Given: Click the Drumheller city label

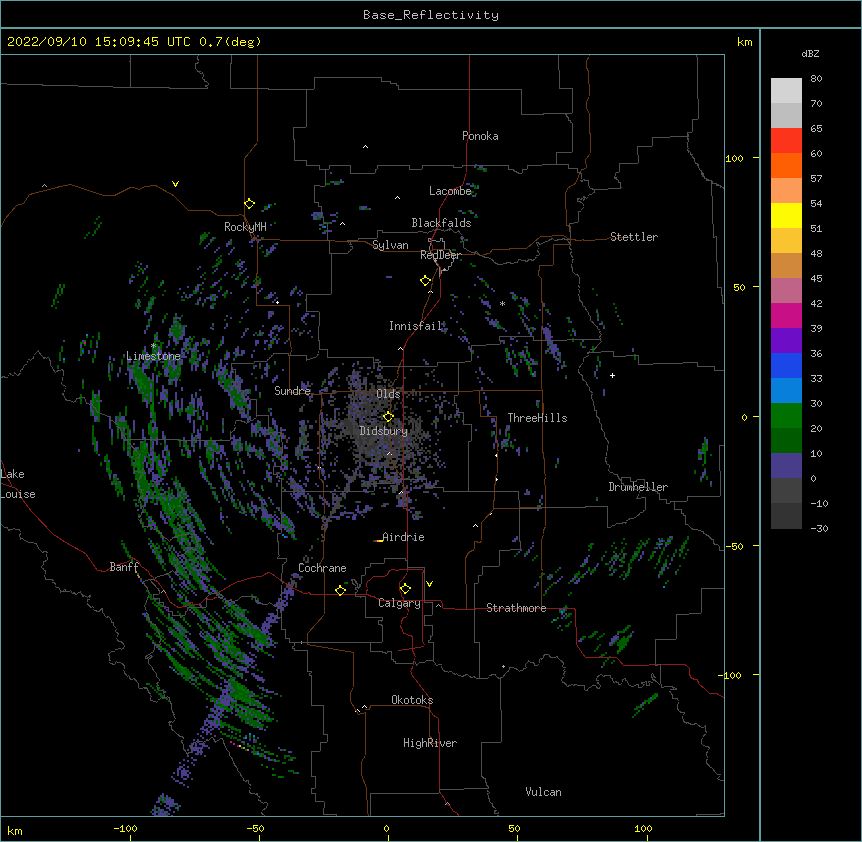Looking at the screenshot, I should click(x=638, y=487).
